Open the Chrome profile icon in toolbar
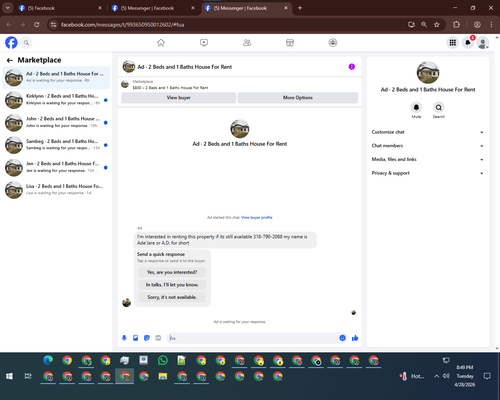The width and height of the screenshot is (500, 400). tap(477, 25)
